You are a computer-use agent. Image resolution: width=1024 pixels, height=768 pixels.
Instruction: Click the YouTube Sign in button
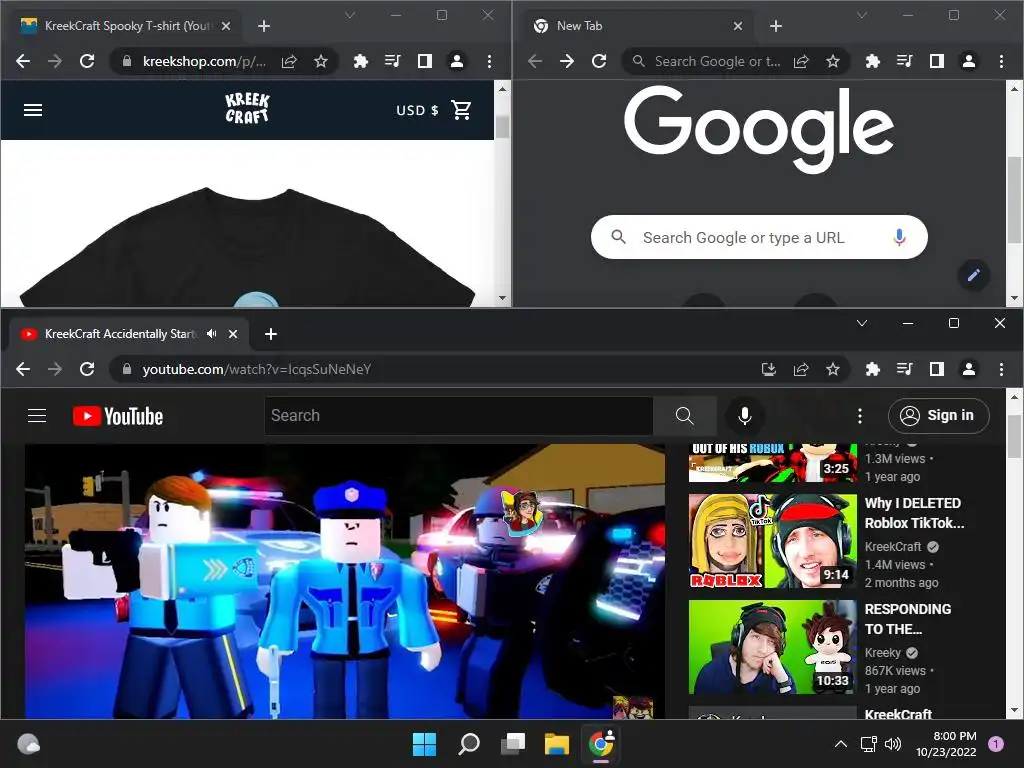point(938,415)
